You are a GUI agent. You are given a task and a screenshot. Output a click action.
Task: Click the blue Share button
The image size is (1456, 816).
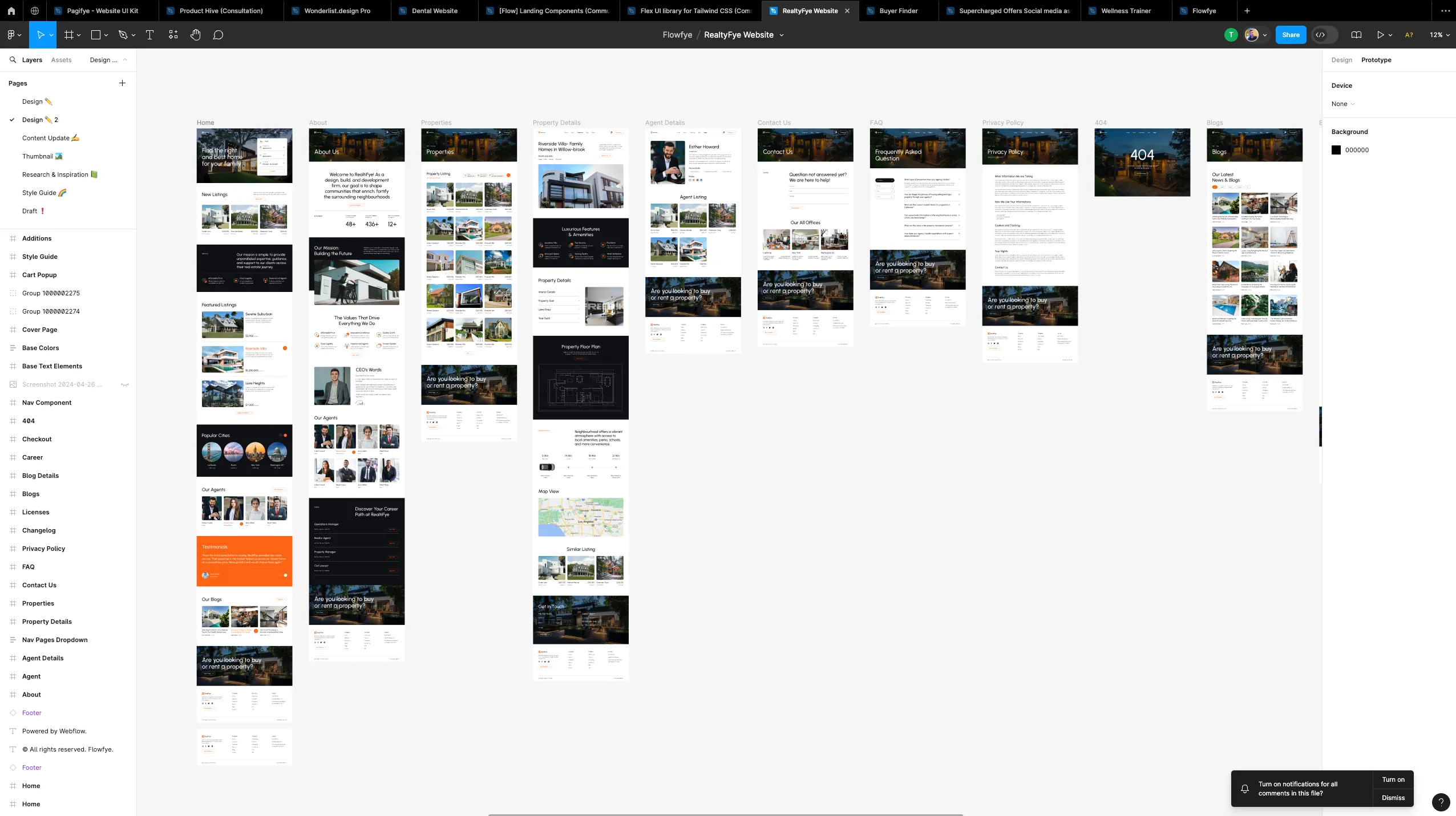click(1291, 35)
